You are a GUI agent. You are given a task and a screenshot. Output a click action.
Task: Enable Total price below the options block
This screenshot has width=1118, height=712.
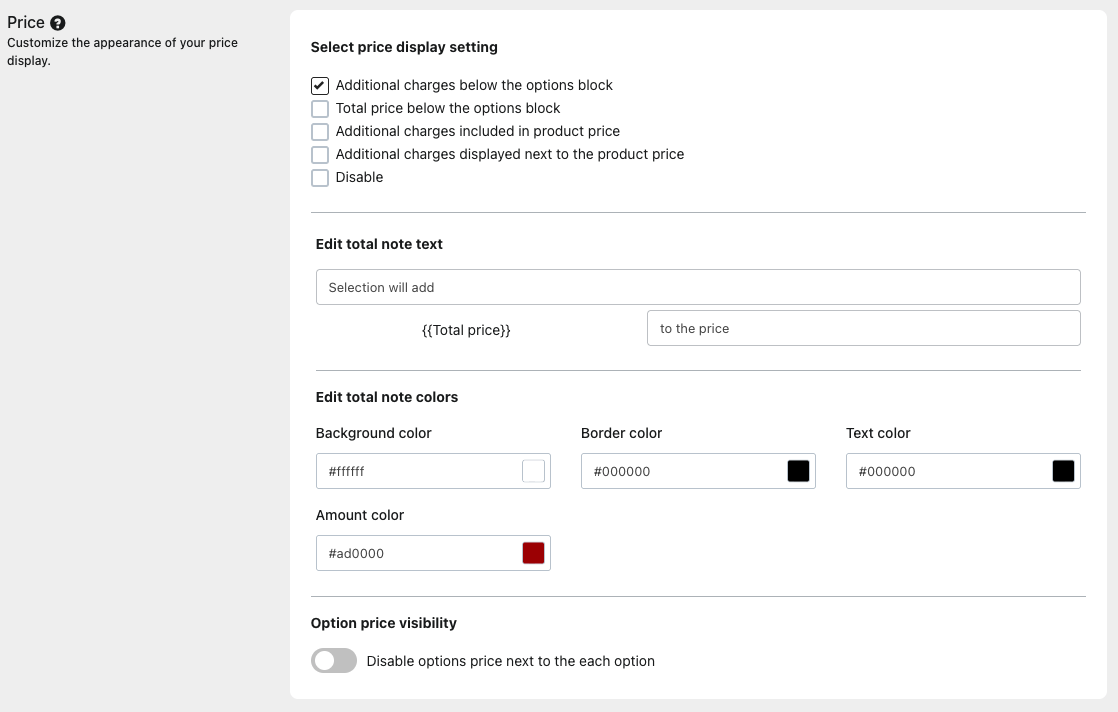[320, 109]
